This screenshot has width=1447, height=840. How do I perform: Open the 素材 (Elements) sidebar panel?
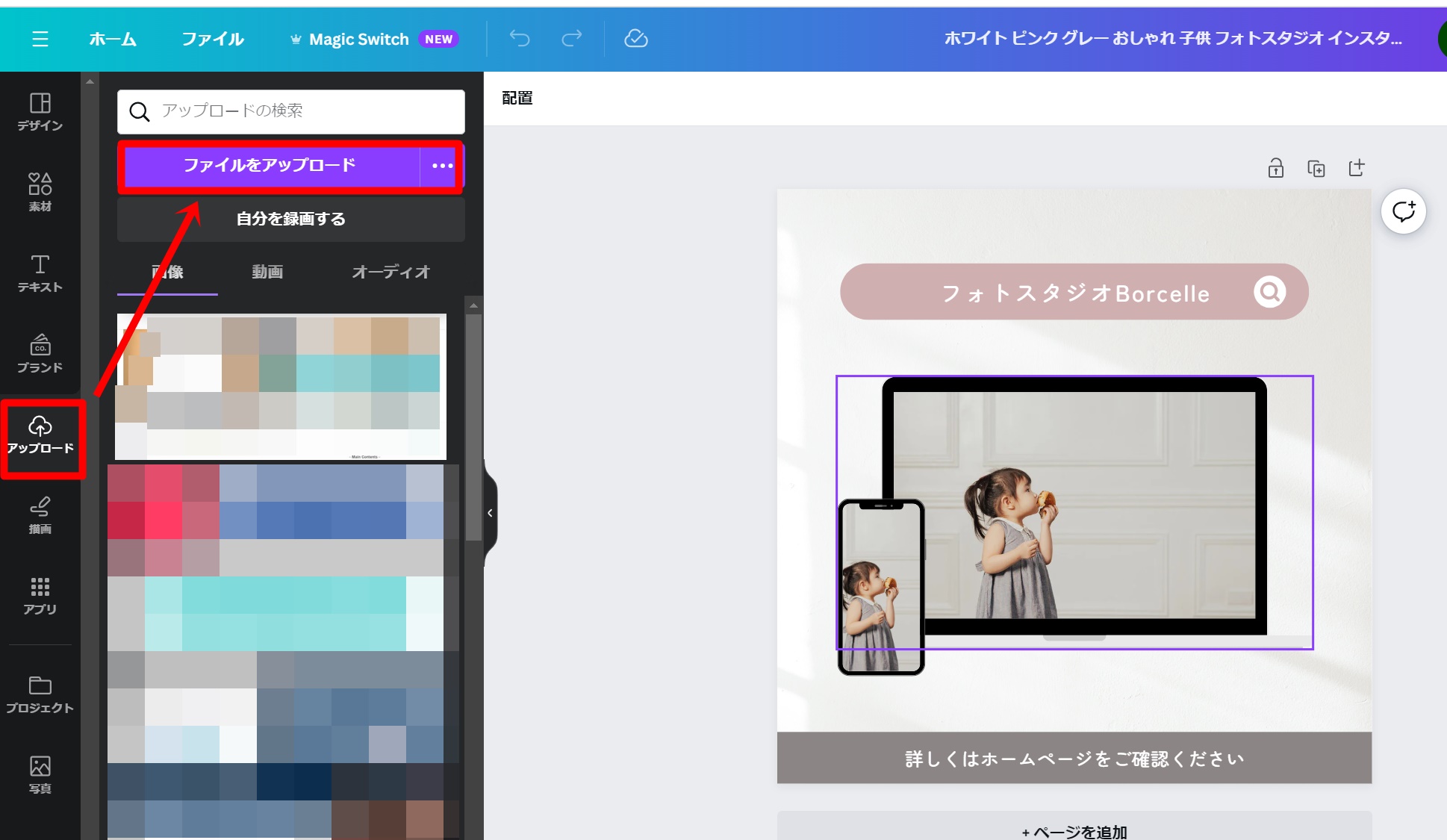click(40, 193)
